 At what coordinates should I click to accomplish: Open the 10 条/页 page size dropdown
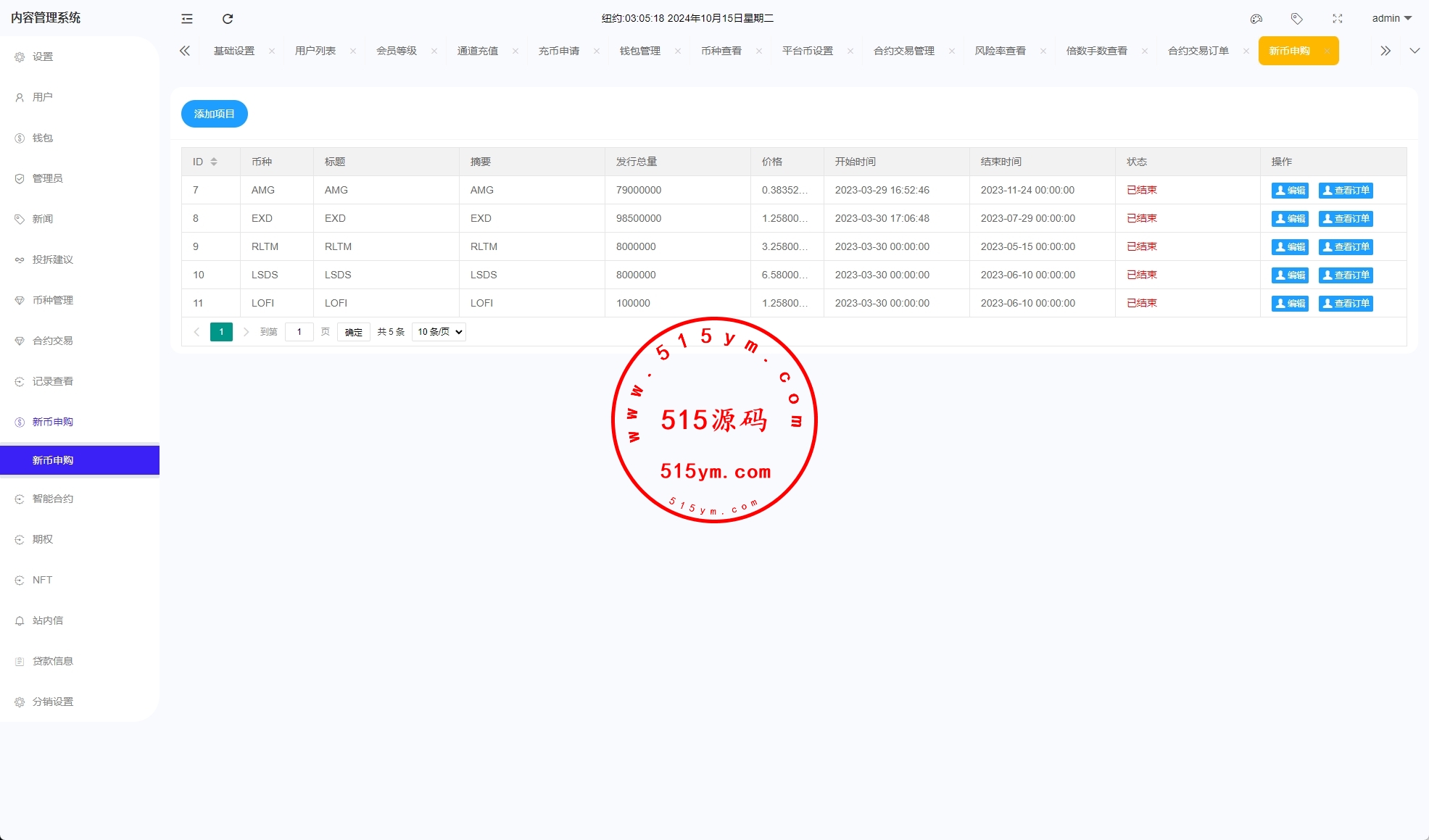coord(439,332)
